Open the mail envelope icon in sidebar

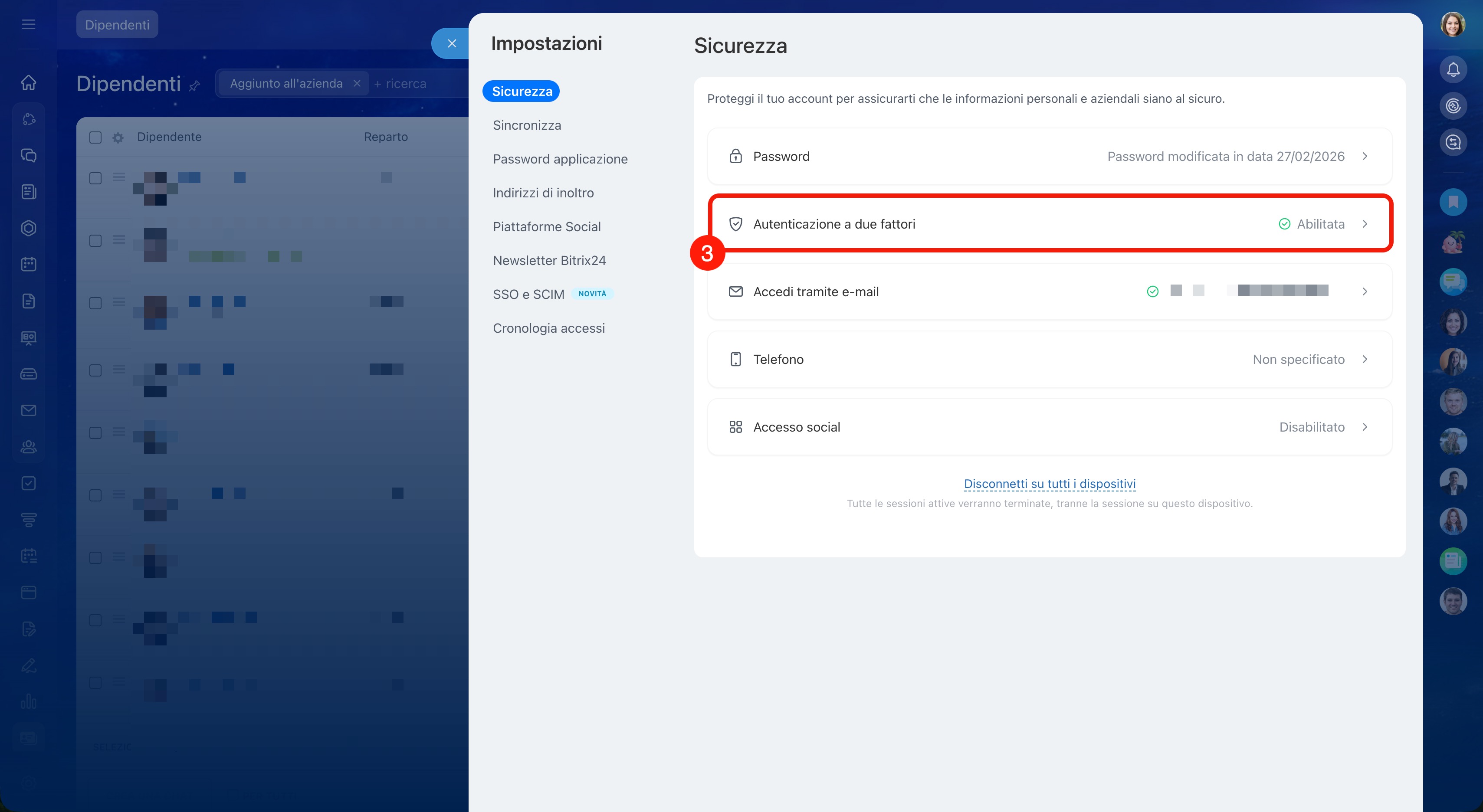(x=29, y=410)
